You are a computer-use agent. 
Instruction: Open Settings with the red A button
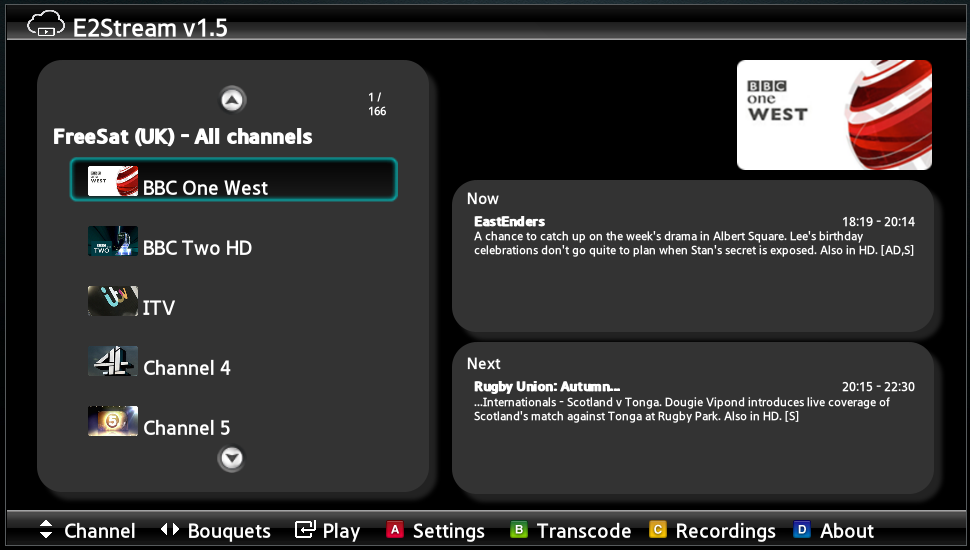(x=395, y=530)
